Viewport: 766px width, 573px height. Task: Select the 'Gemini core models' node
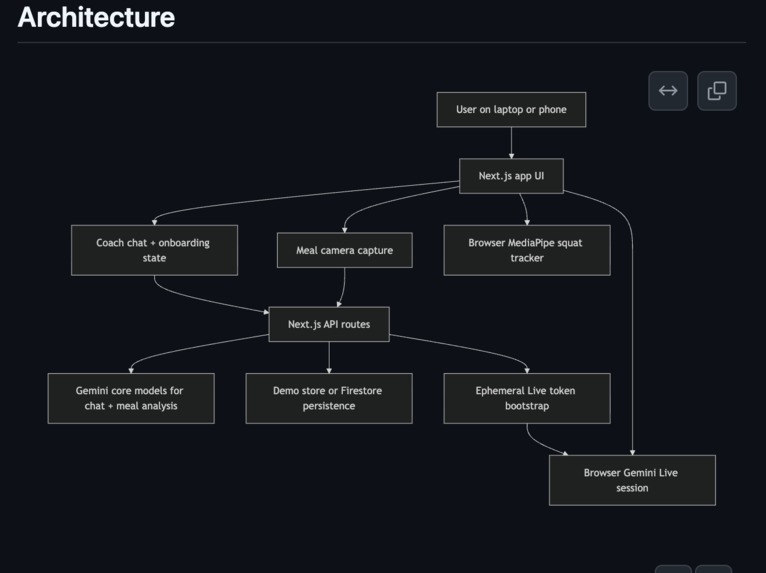pos(131,398)
